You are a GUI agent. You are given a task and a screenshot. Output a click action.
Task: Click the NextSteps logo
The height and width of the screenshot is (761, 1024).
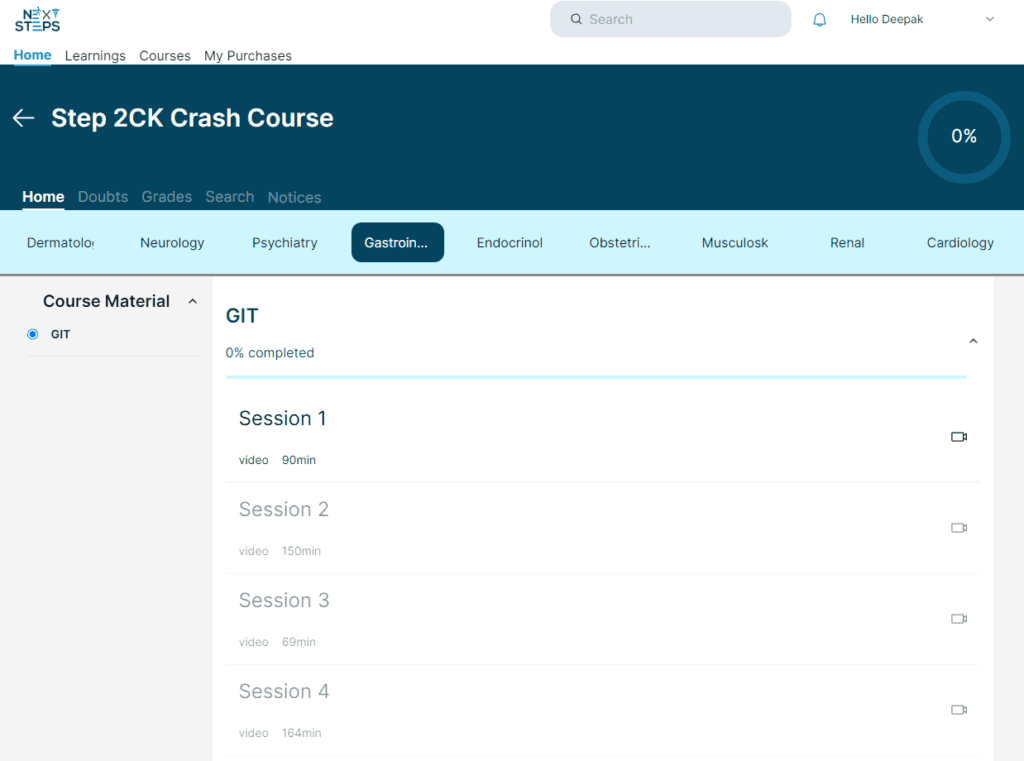click(x=36, y=19)
